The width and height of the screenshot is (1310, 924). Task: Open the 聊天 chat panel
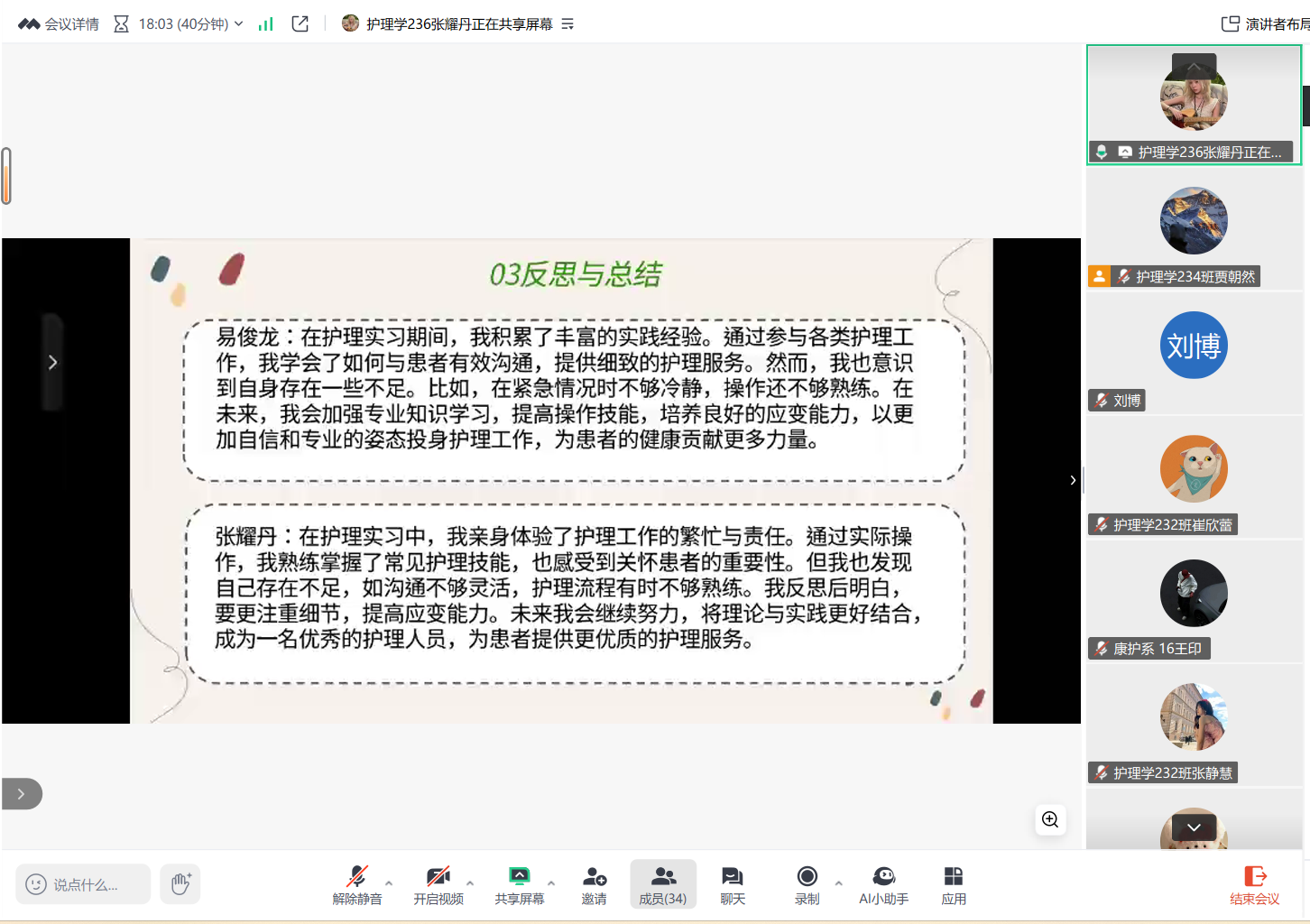(732, 884)
